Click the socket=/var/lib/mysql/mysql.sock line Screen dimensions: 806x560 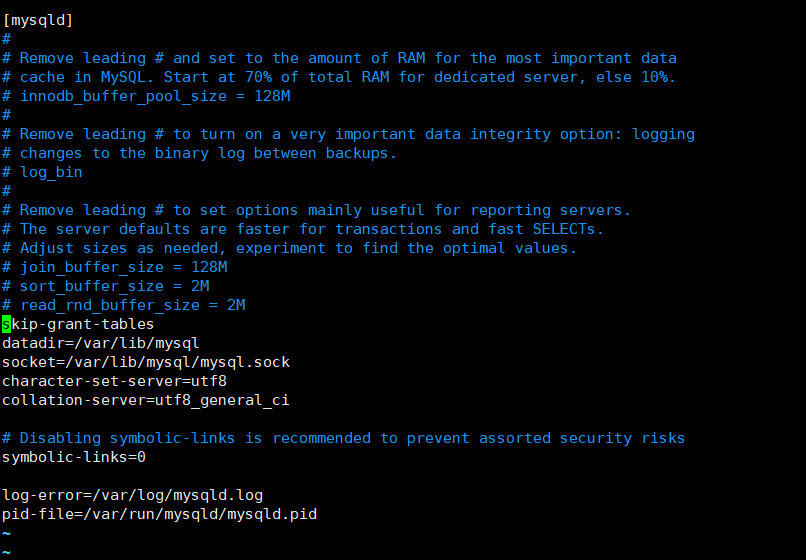tap(146, 362)
